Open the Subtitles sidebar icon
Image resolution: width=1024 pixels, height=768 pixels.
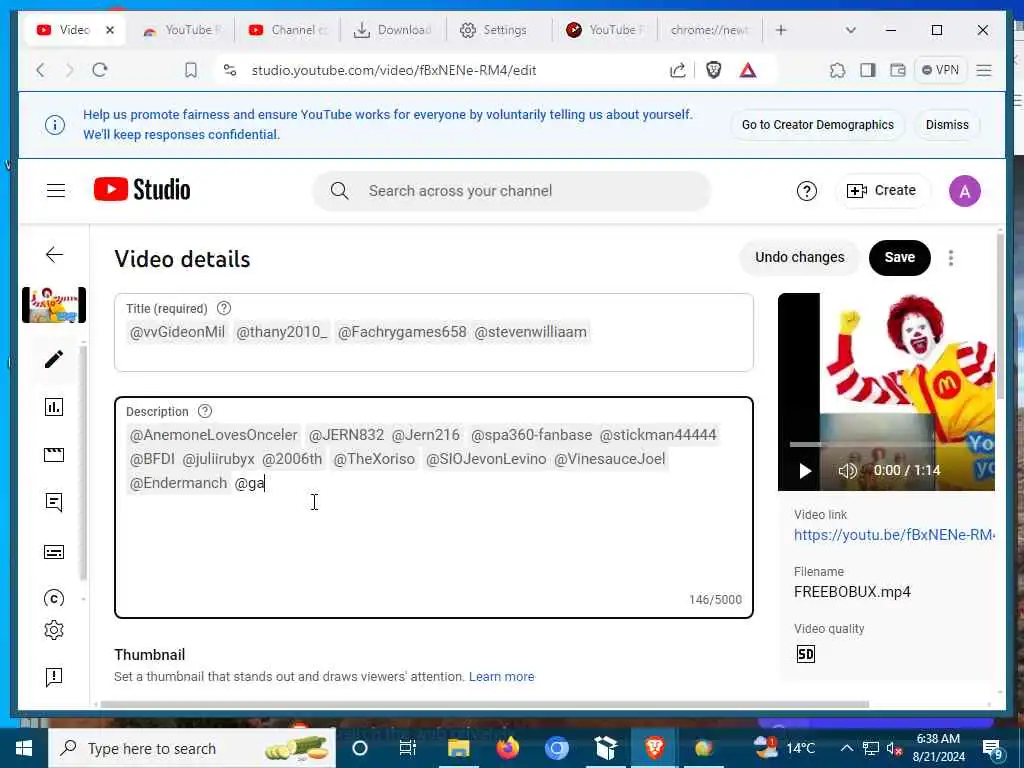pyautogui.click(x=54, y=552)
